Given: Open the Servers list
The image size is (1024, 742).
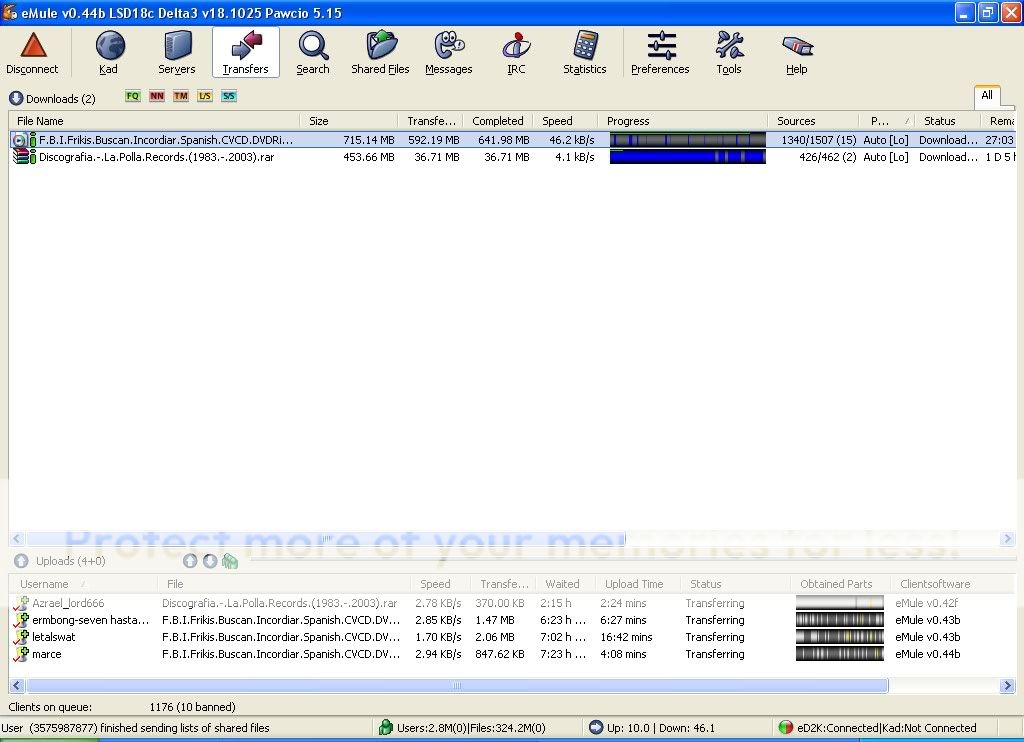Looking at the screenshot, I should [x=177, y=53].
